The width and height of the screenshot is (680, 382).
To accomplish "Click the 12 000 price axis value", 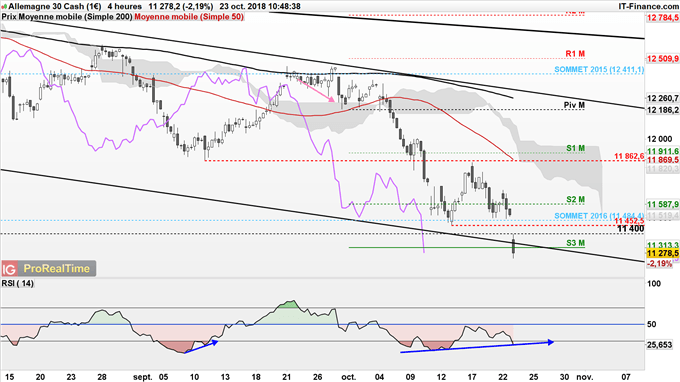I will tap(660, 139).
